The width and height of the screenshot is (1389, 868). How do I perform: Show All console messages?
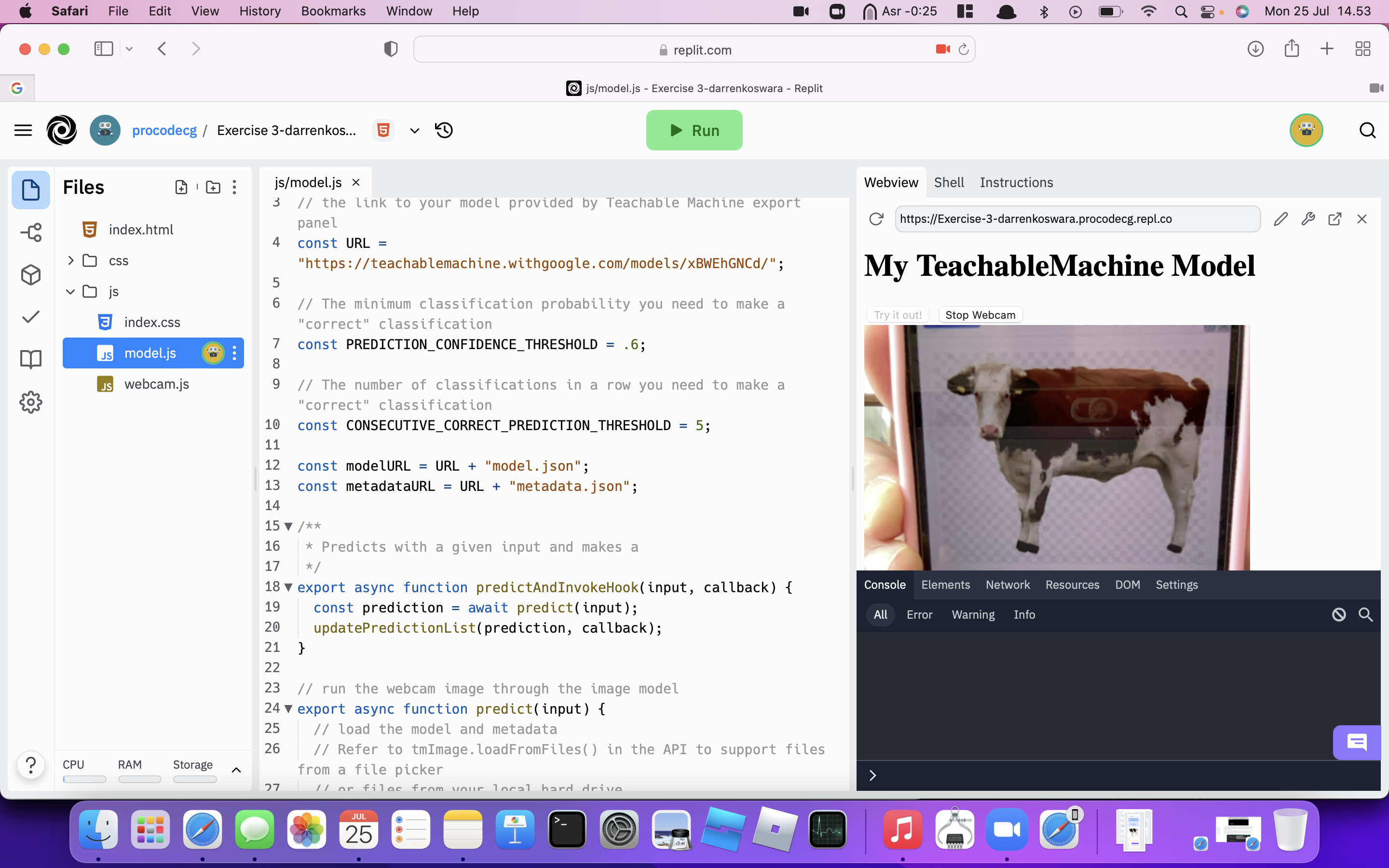coord(880,614)
